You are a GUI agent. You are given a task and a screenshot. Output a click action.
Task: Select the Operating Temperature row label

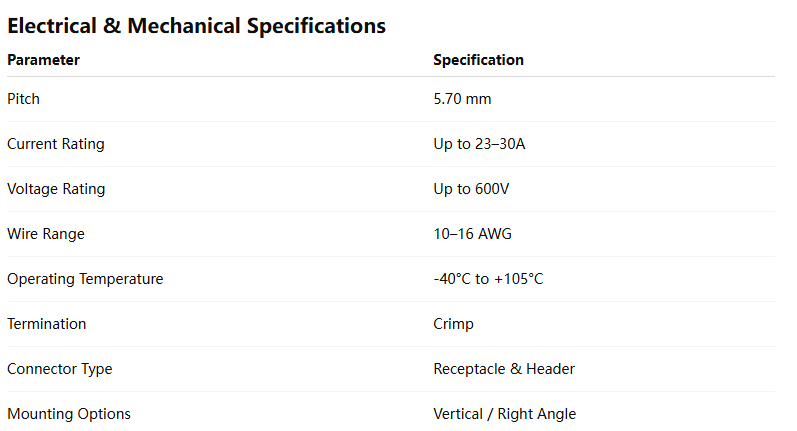(x=85, y=279)
